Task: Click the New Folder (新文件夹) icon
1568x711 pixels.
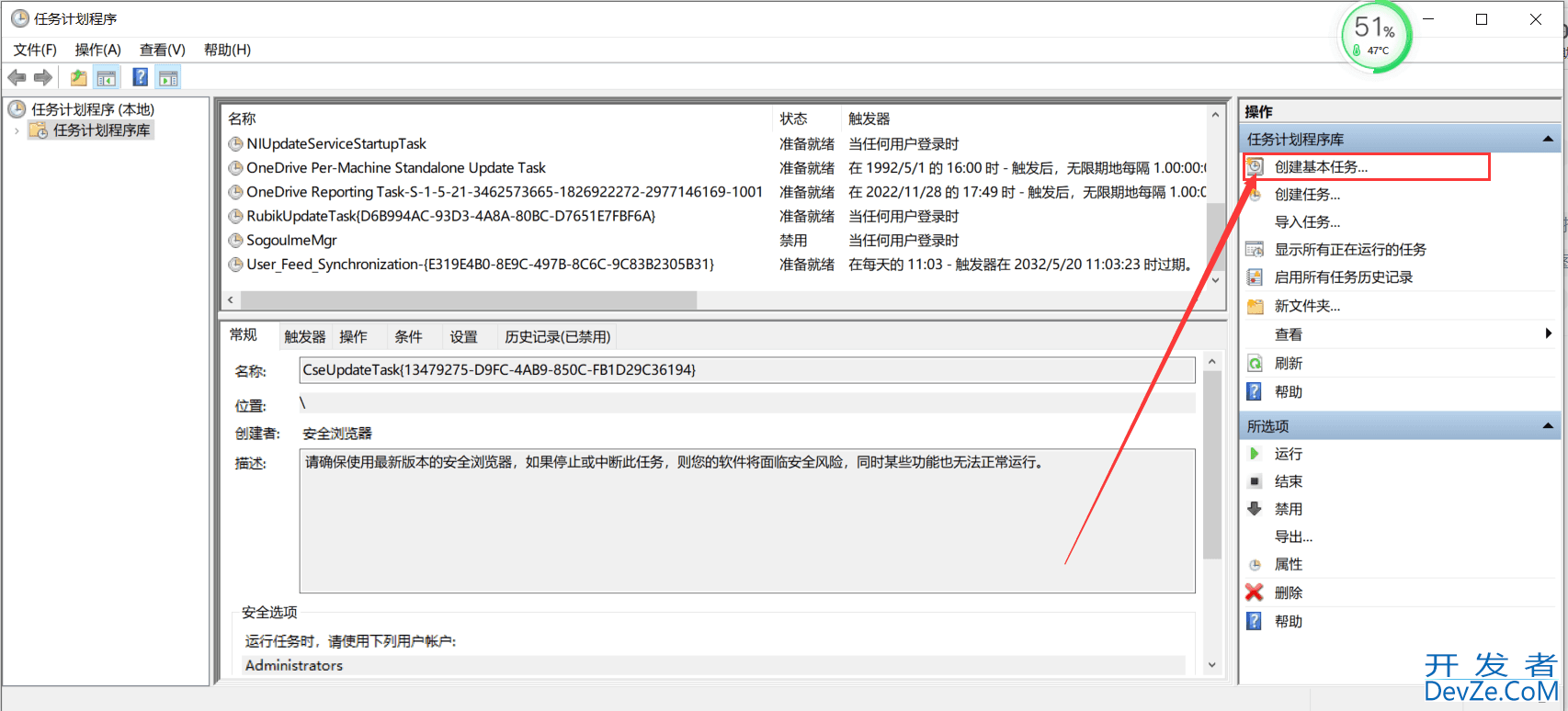Action: coord(1255,306)
